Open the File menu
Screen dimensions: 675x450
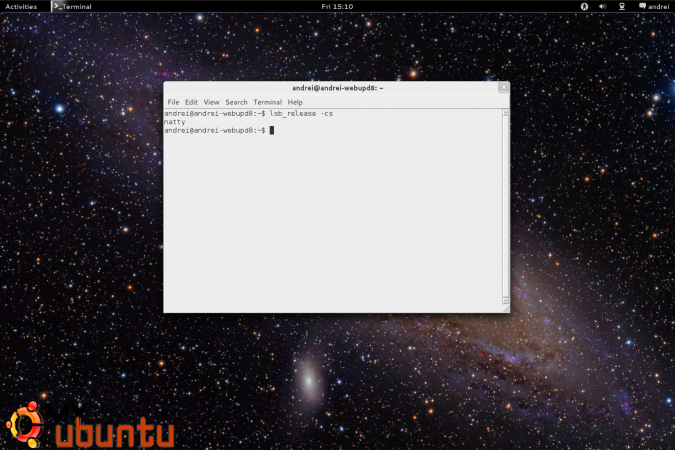coord(173,102)
